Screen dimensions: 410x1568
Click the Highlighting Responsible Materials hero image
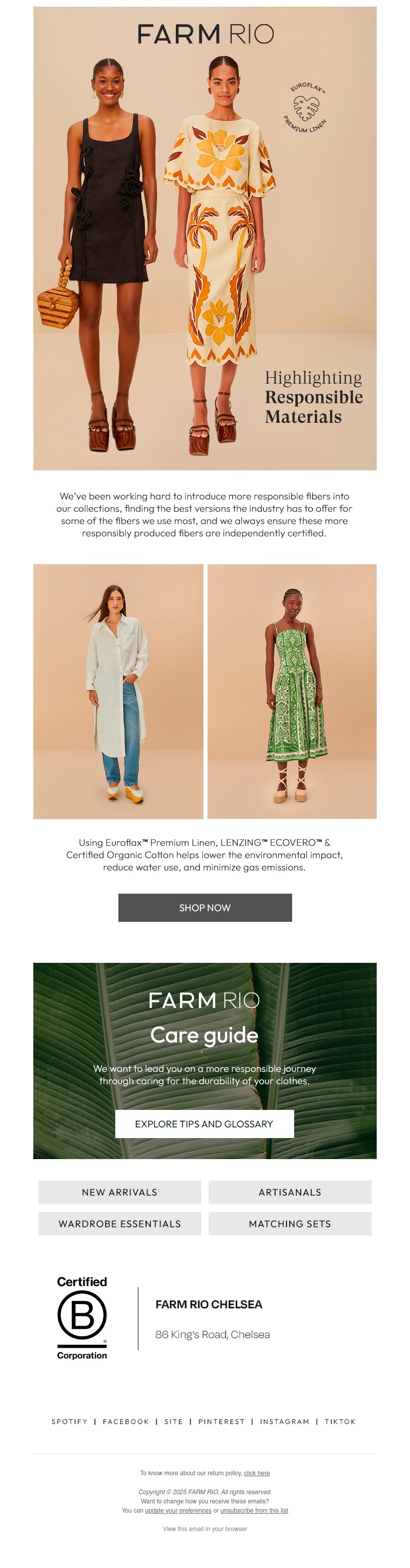tap(204, 238)
